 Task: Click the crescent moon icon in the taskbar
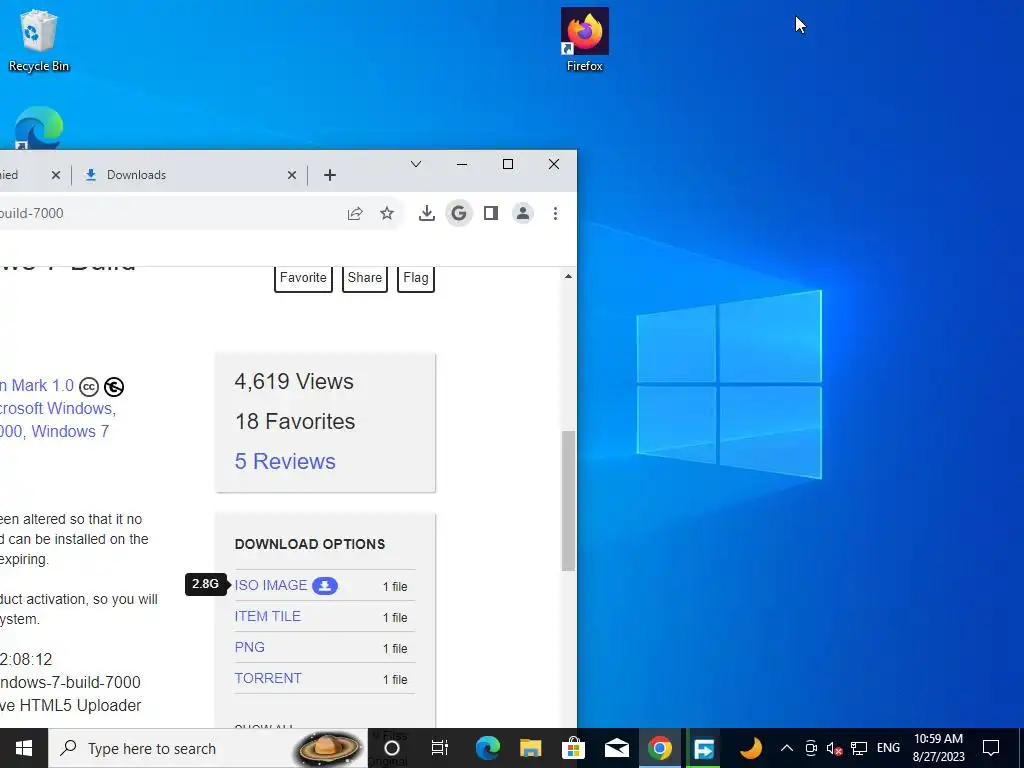coord(750,748)
